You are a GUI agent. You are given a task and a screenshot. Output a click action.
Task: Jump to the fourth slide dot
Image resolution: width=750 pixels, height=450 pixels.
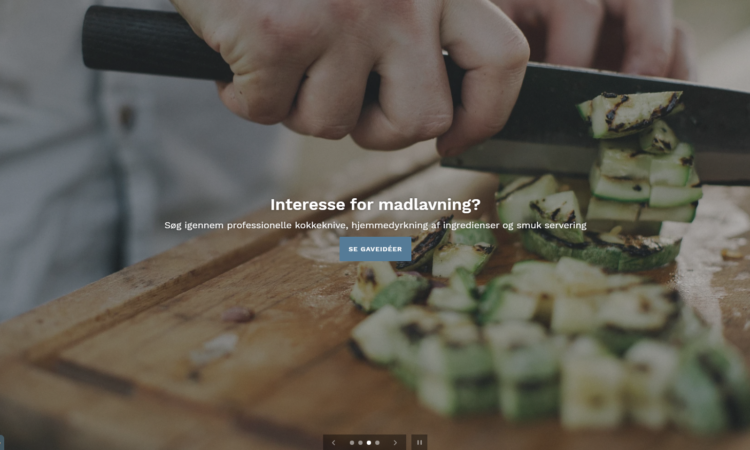(377, 443)
